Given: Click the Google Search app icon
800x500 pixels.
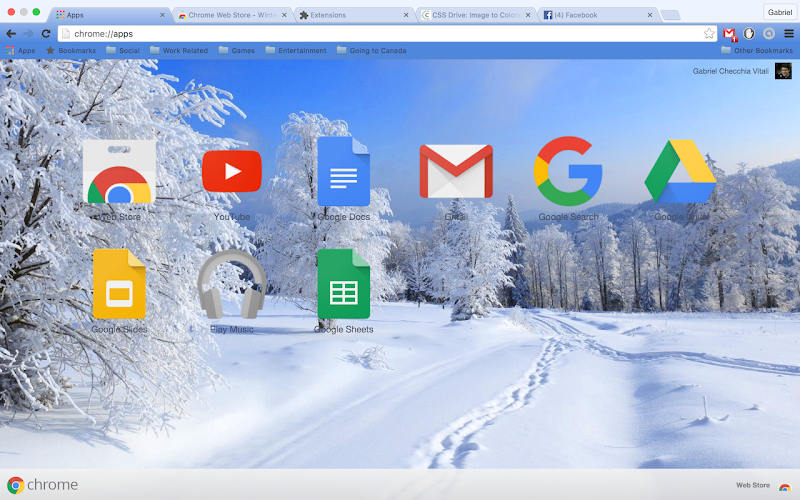Looking at the screenshot, I should [x=568, y=171].
